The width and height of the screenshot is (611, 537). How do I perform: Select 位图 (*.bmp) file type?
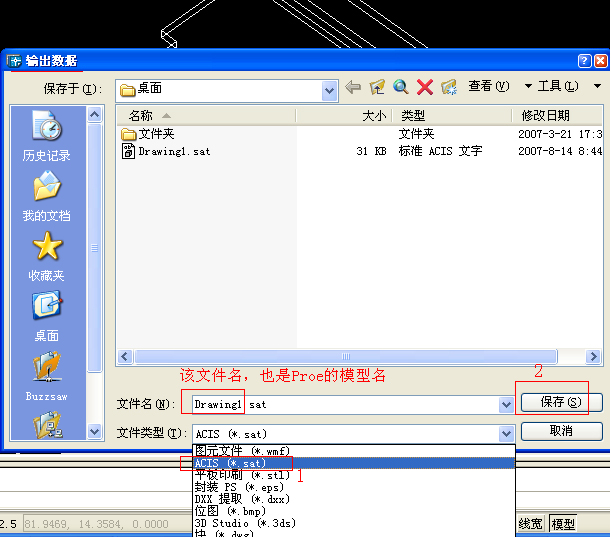(x=354, y=511)
